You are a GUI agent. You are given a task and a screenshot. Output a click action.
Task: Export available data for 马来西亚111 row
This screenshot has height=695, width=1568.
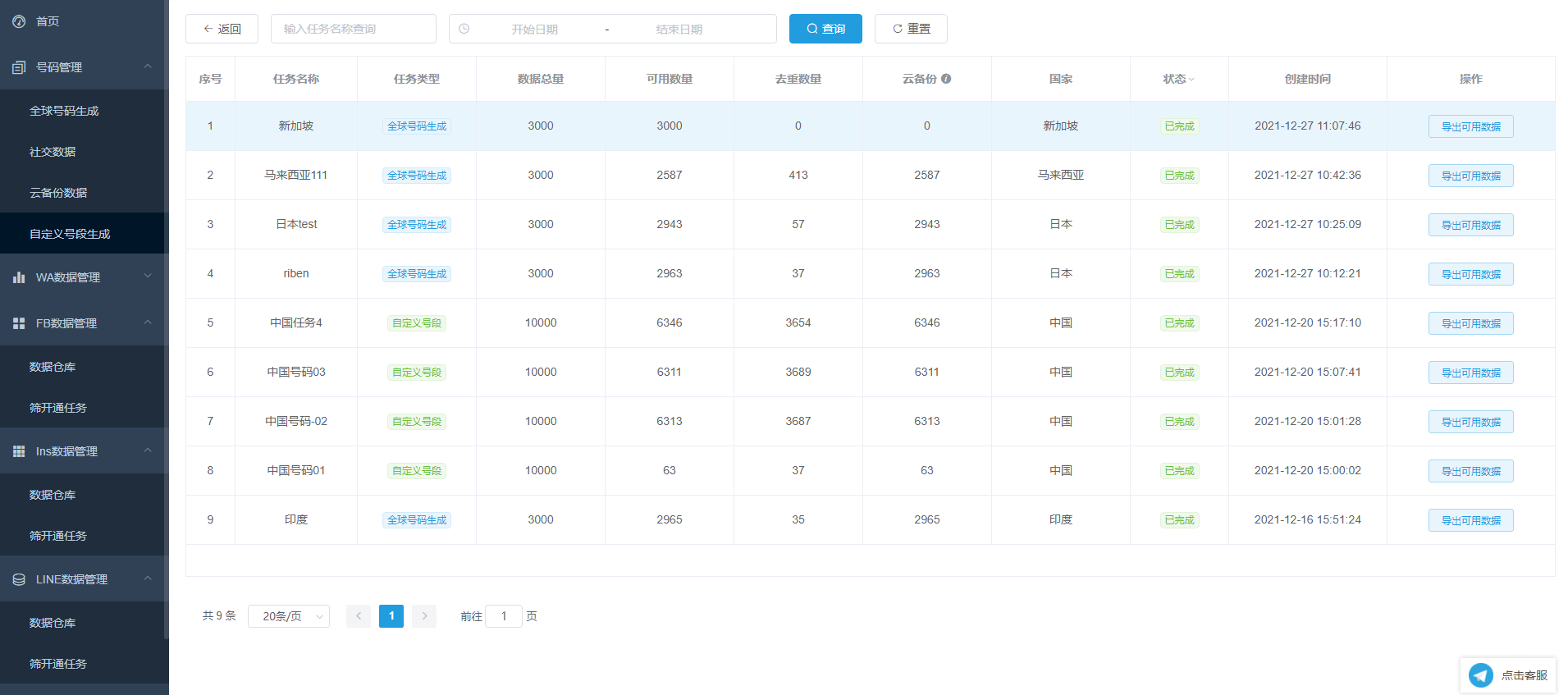pos(1470,176)
